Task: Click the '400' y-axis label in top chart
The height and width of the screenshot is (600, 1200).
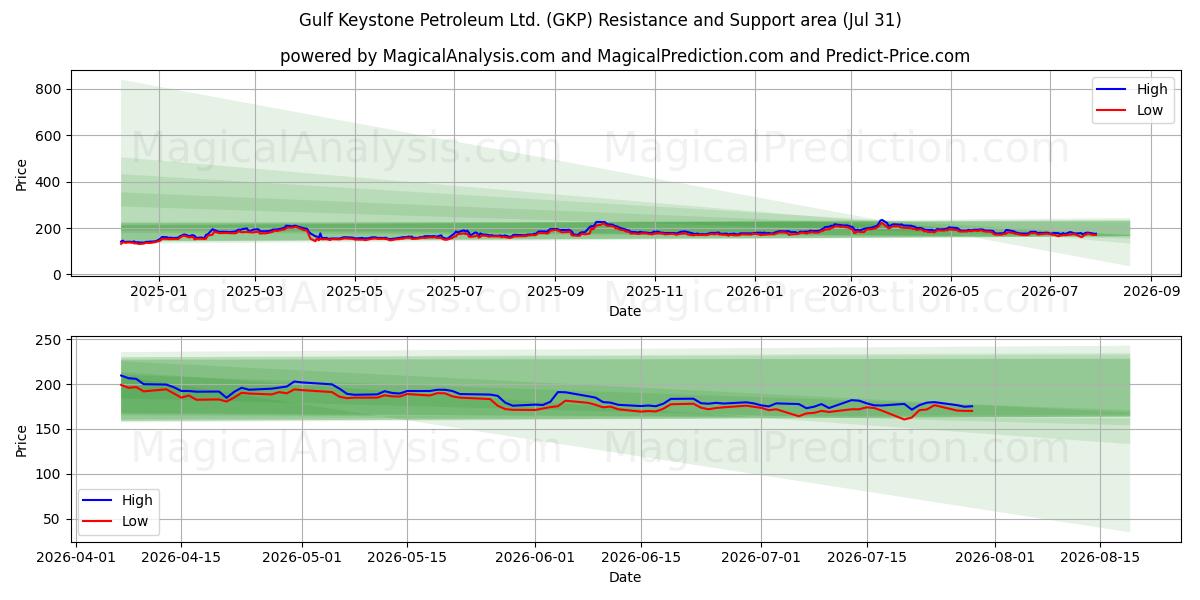Action: point(49,182)
